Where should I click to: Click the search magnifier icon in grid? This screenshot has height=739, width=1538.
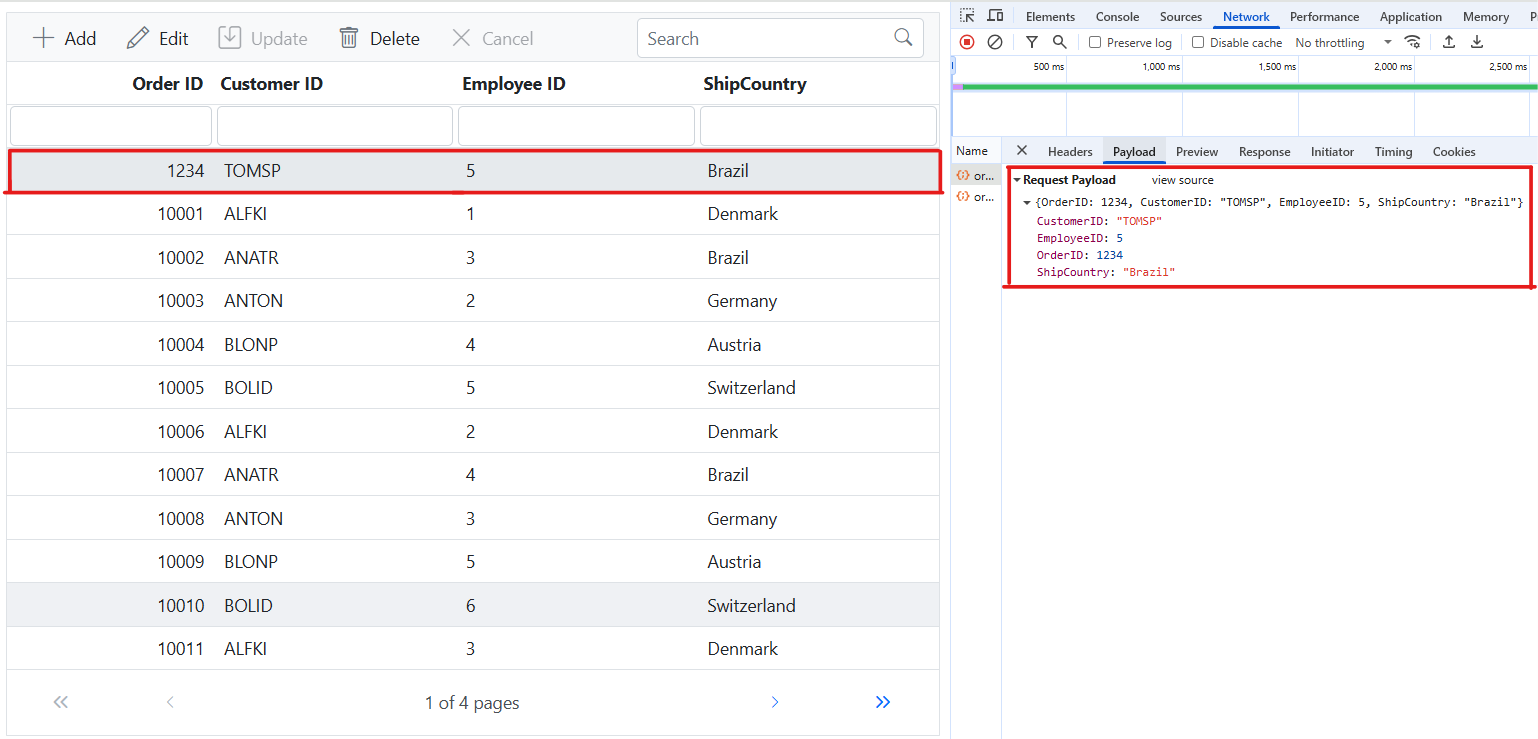pos(903,38)
